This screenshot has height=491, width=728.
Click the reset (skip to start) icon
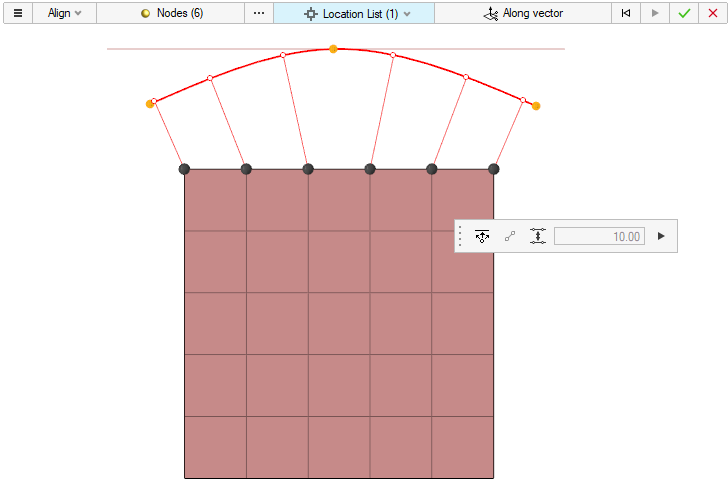coord(626,13)
